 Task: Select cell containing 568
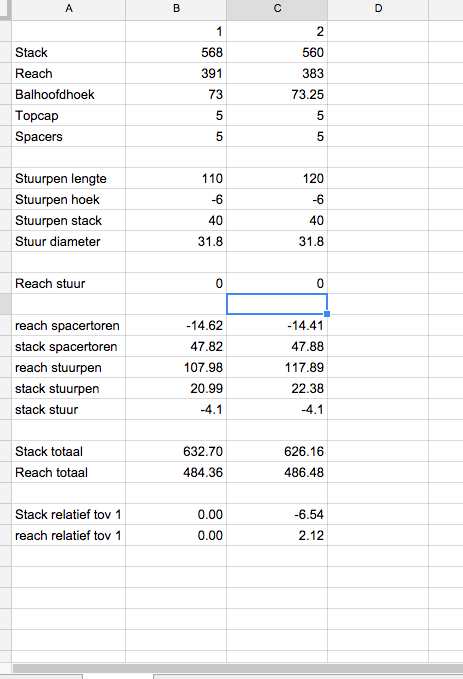point(176,52)
